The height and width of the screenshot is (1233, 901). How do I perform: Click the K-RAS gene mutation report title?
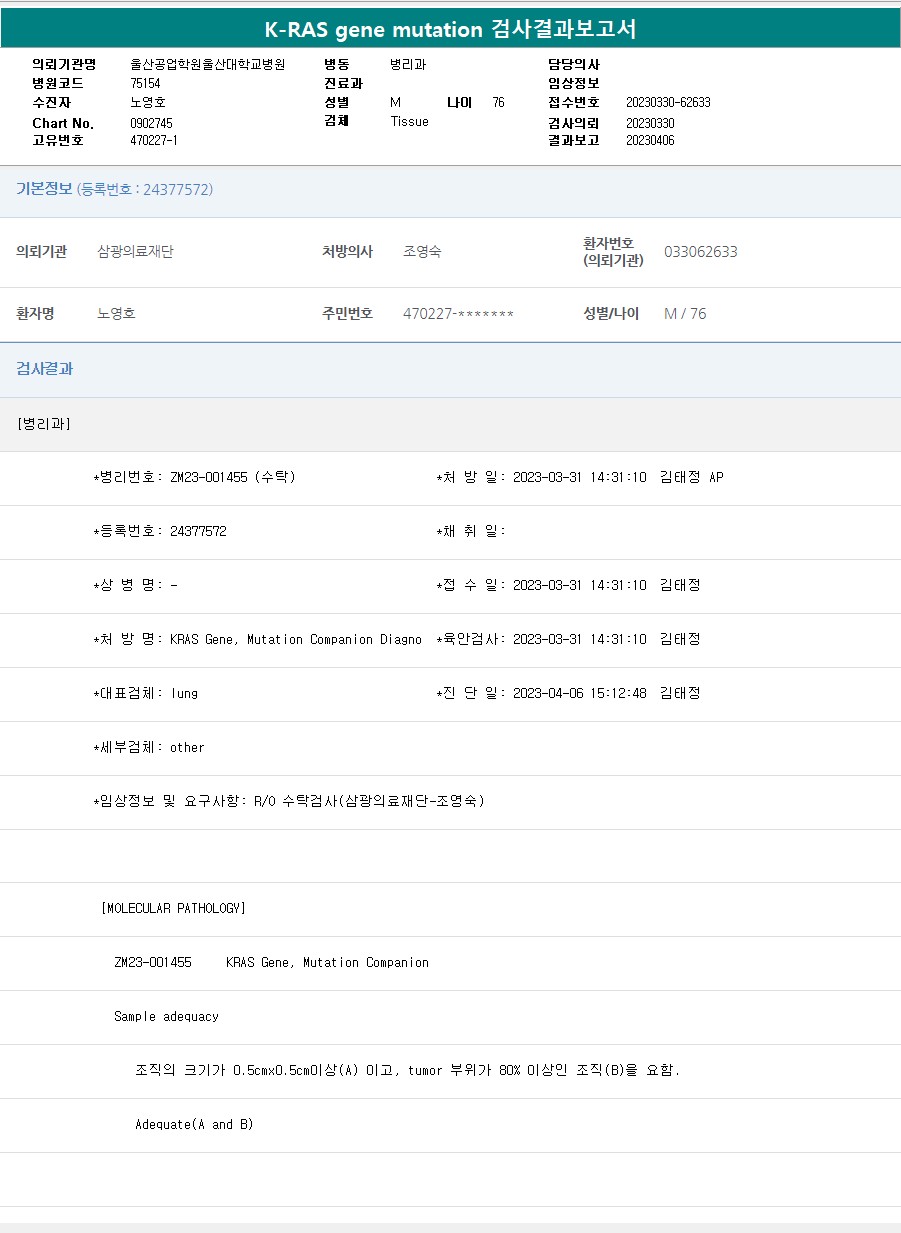point(450,29)
